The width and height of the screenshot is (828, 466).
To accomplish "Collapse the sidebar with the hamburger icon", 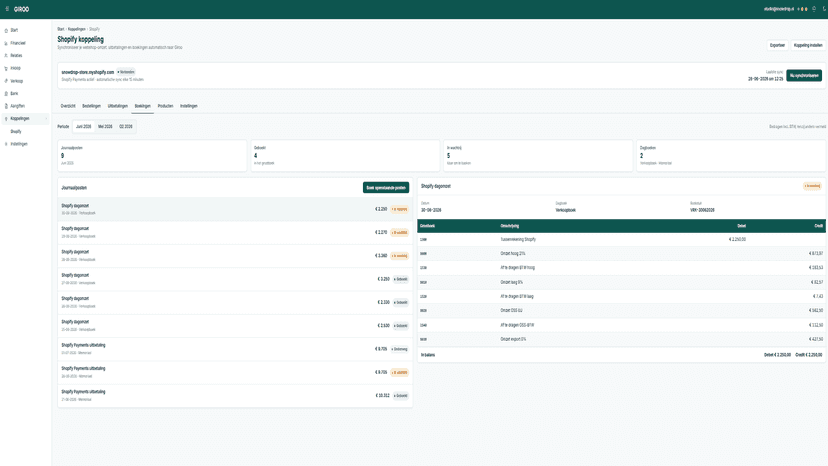I will pyautogui.click(x=7, y=9).
